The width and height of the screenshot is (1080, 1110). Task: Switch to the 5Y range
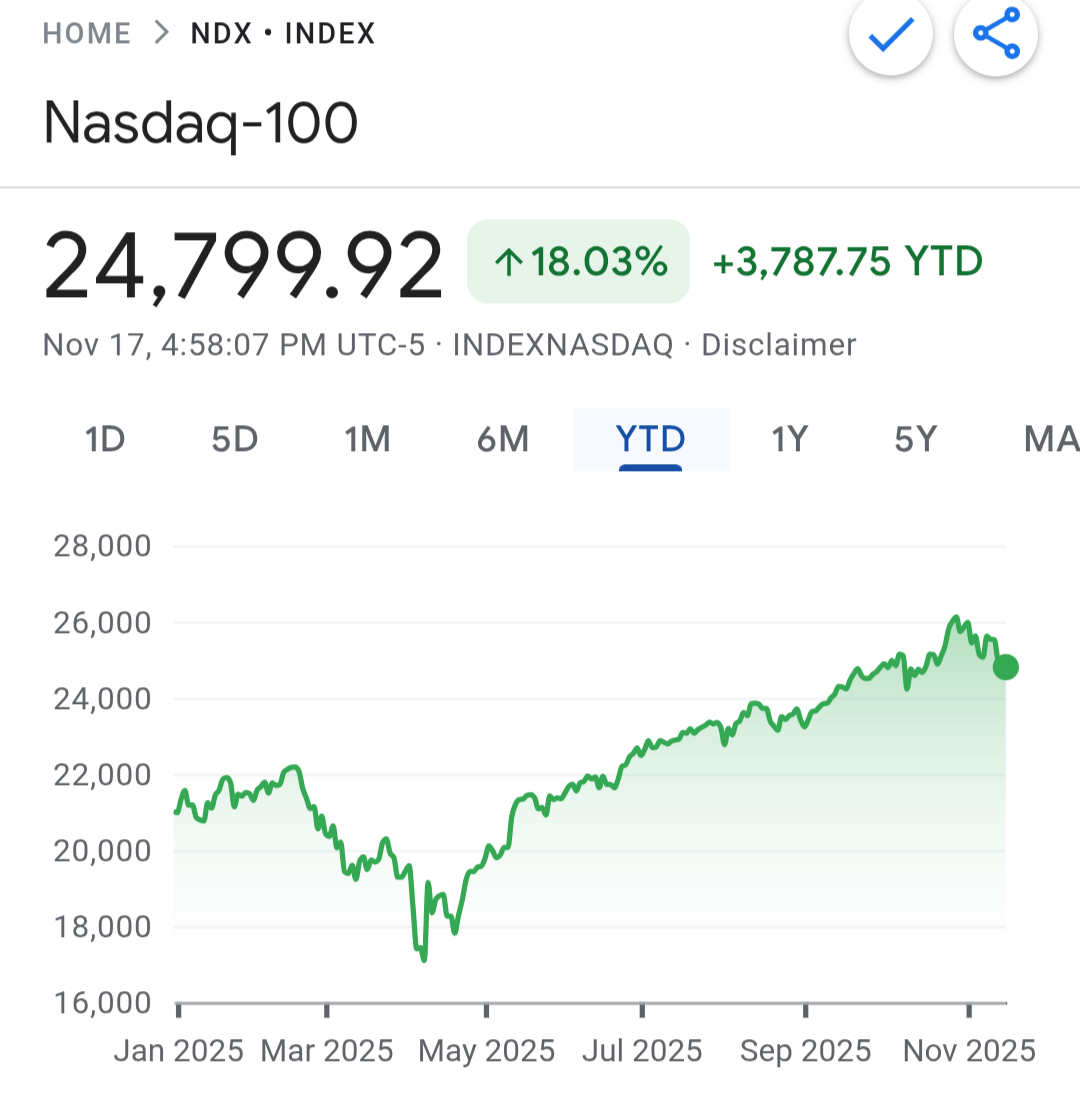coord(915,439)
